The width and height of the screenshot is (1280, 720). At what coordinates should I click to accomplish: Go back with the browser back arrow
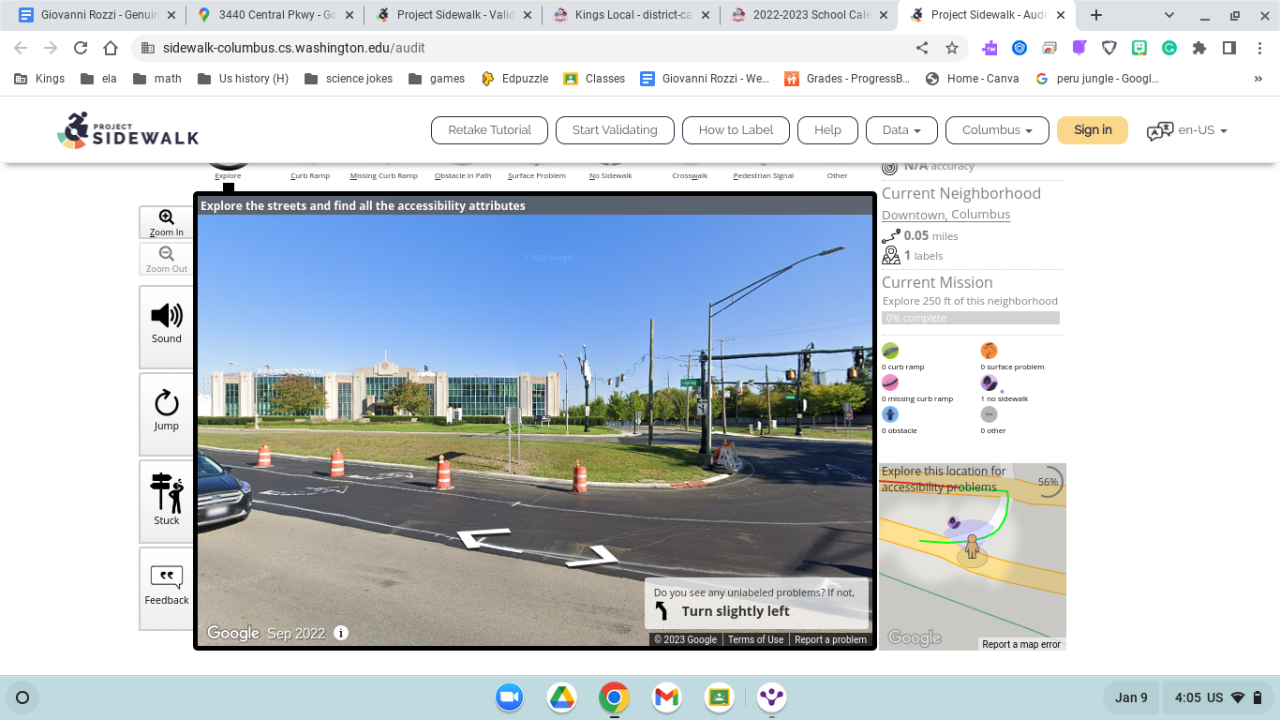click(21, 48)
